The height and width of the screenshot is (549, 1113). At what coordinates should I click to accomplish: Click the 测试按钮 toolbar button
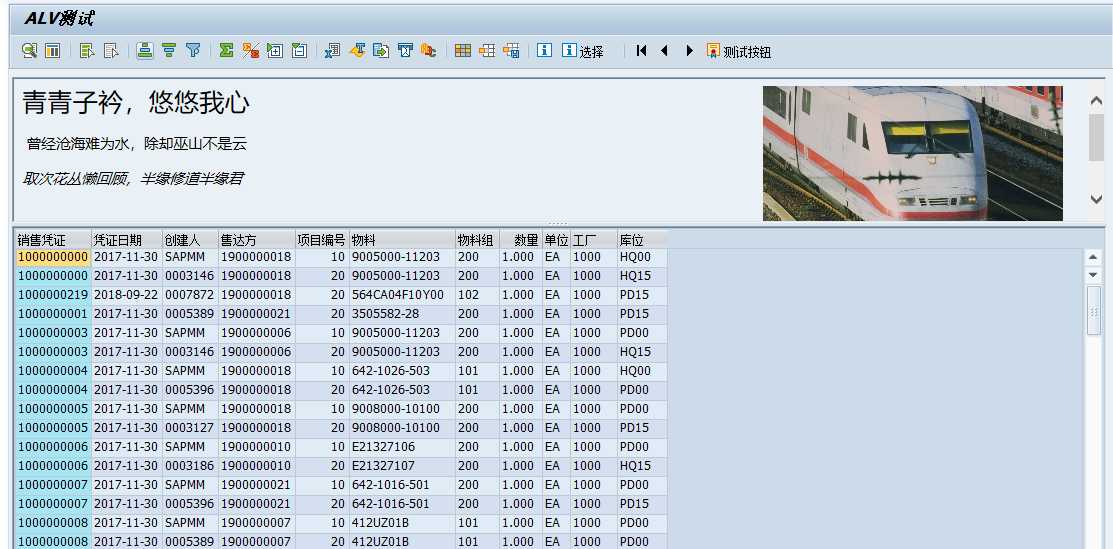[x=739, y=51]
